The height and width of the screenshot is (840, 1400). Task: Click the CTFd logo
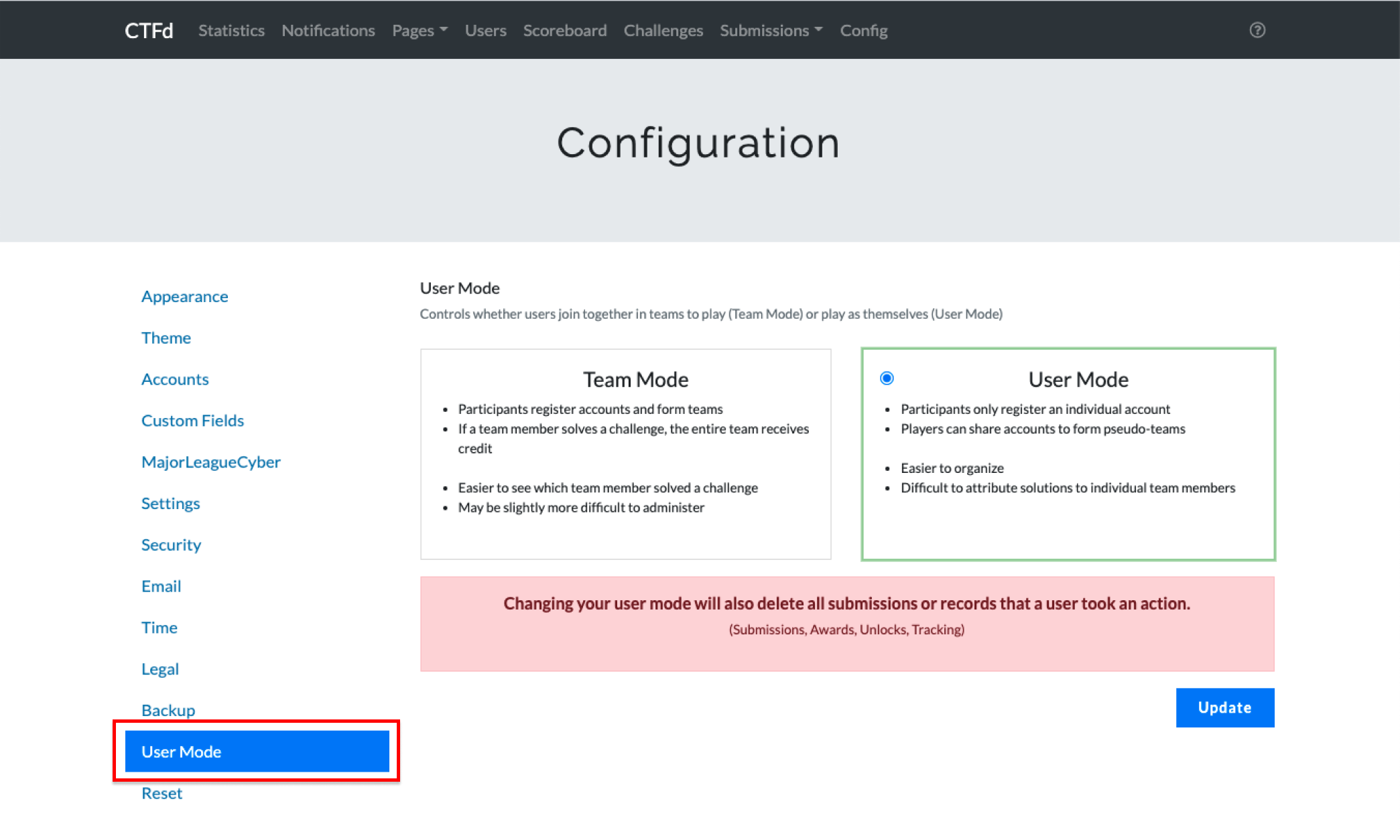(149, 31)
